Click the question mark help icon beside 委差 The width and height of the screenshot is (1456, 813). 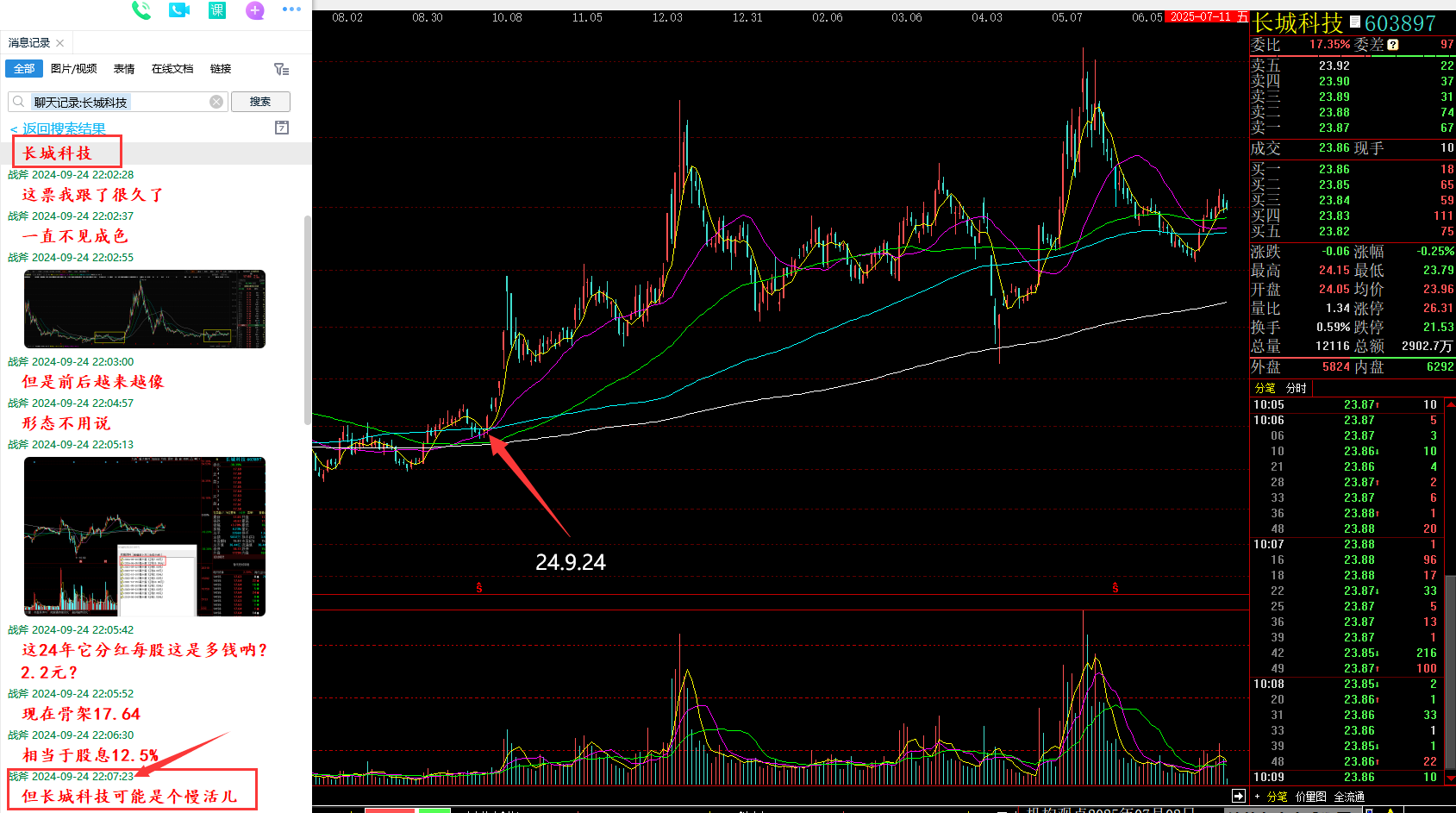pos(1393,45)
